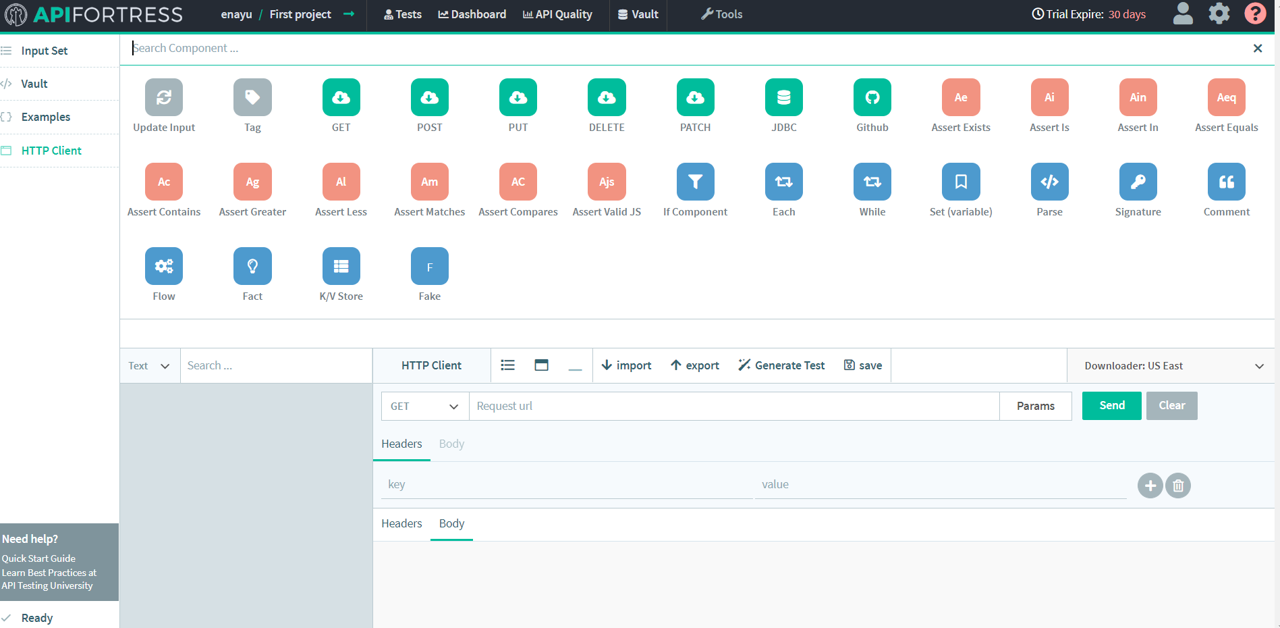The image size is (1280, 628).
Task: Close the component search panel
Action: [1257, 48]
